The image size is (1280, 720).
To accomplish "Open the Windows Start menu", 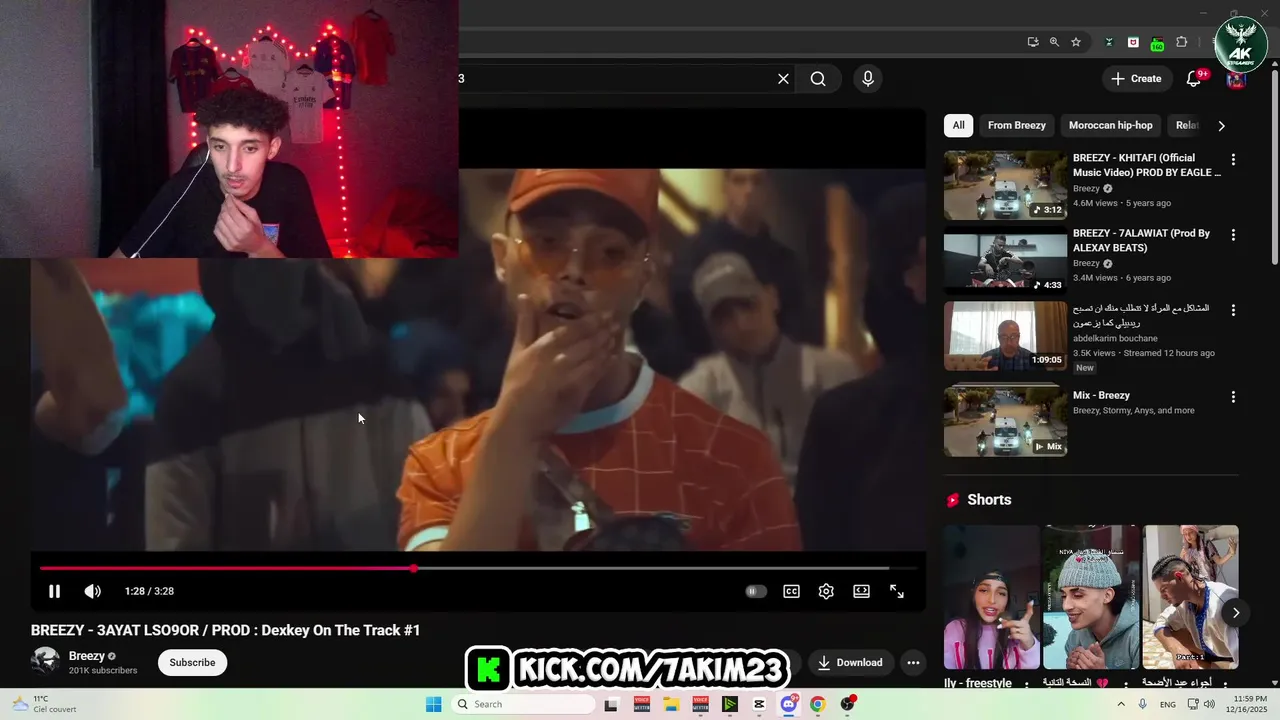I will (433, 704).
